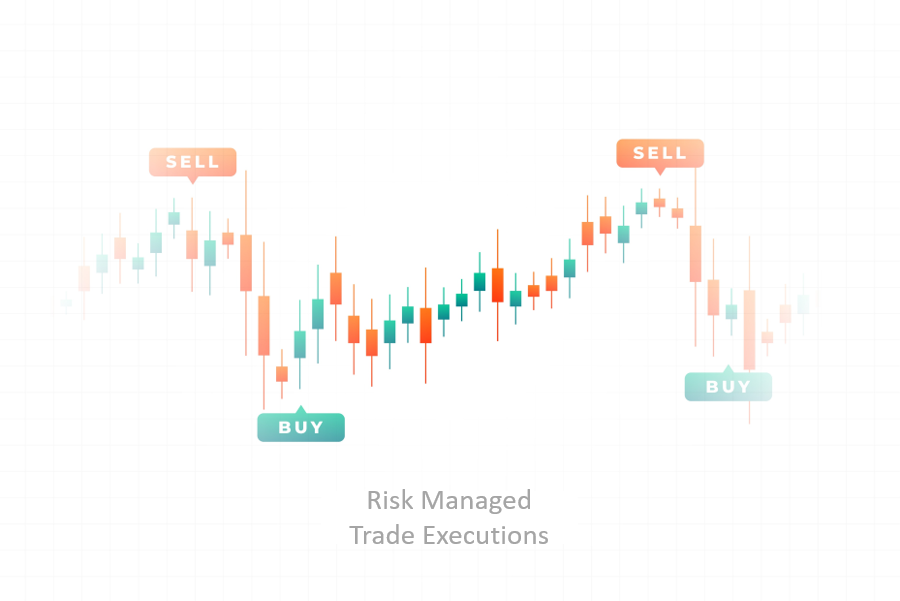The height and width of the screenshot is (601, 900).
Task: Select the faded BUY label on the right
Action: coord(728,386)
